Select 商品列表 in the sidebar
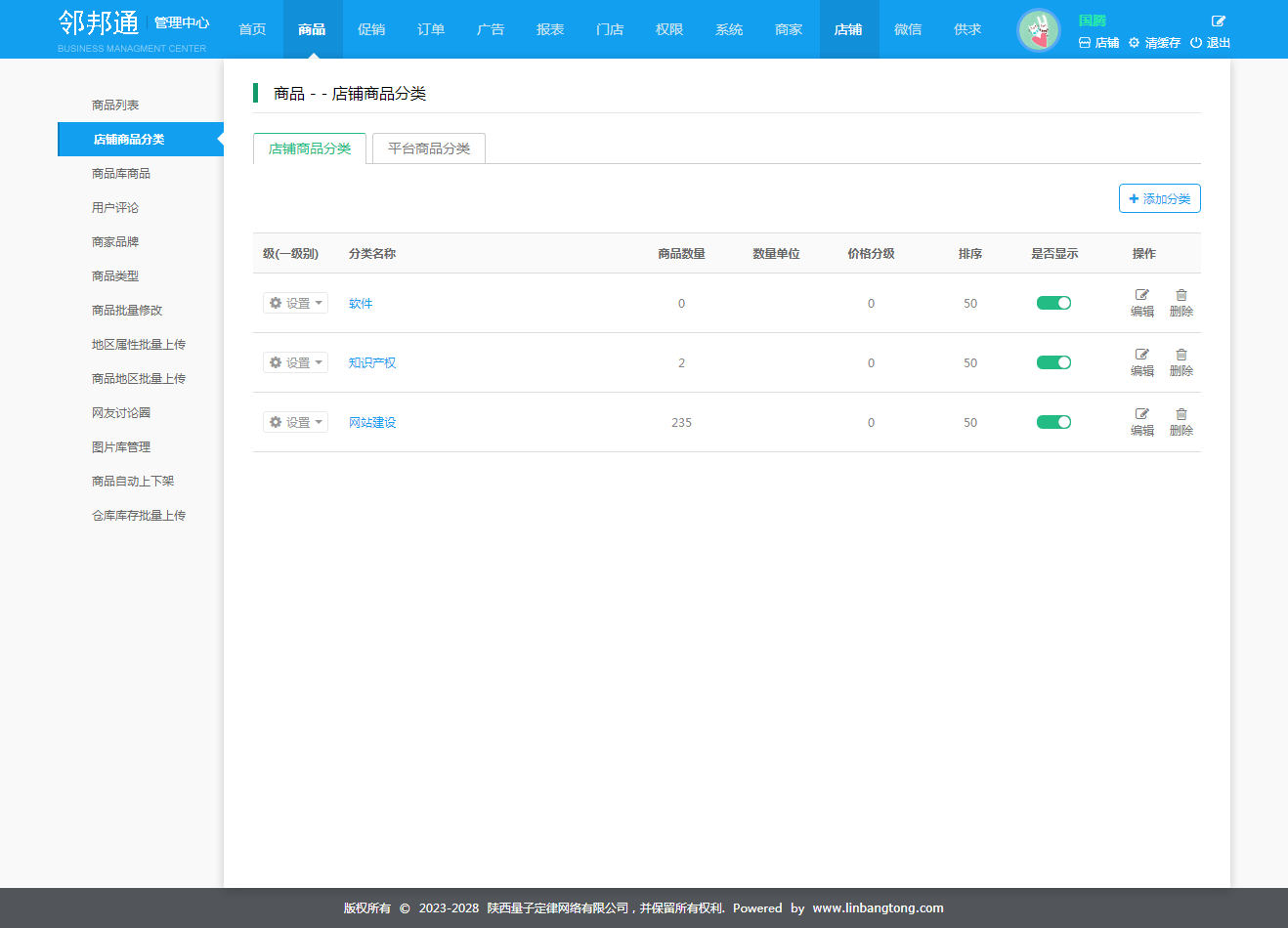The width and height of the screenshot is (1288, 928). coord(115,105)
